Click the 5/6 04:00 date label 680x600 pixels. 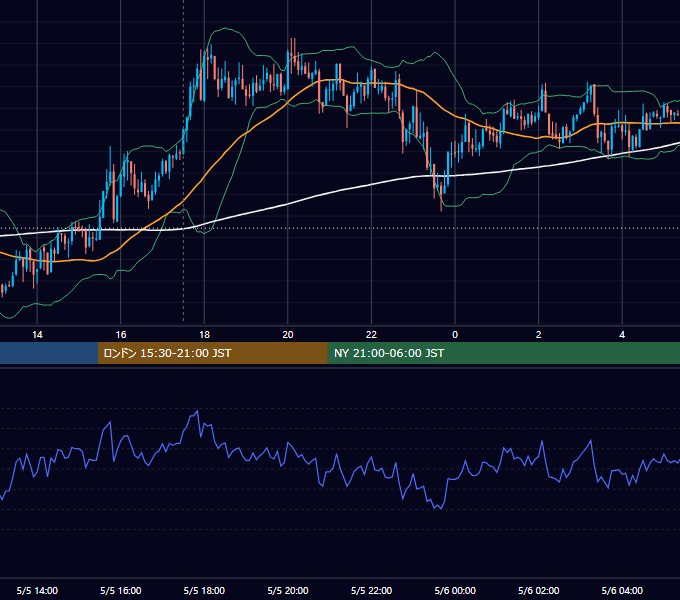tap(622, 591)
